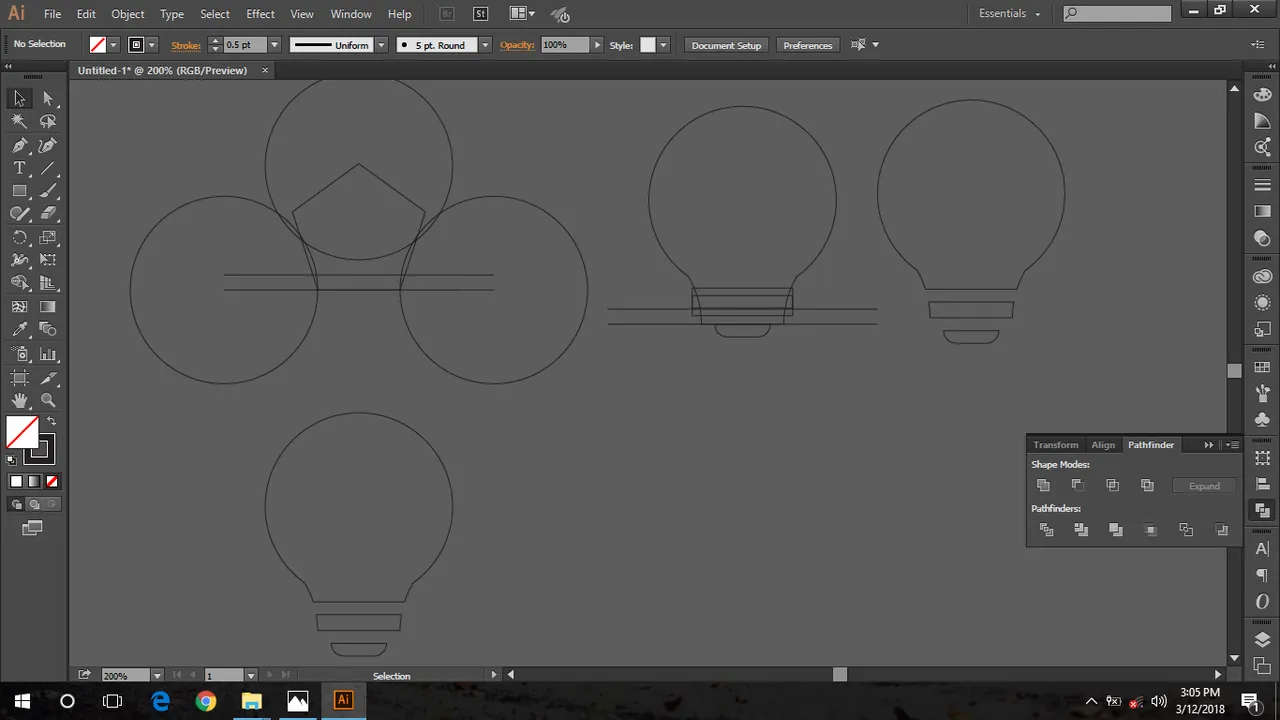Open the Effect menu
Viewport: 1280px width, 720px height.
pyautogui.click(x=260, y=14)
